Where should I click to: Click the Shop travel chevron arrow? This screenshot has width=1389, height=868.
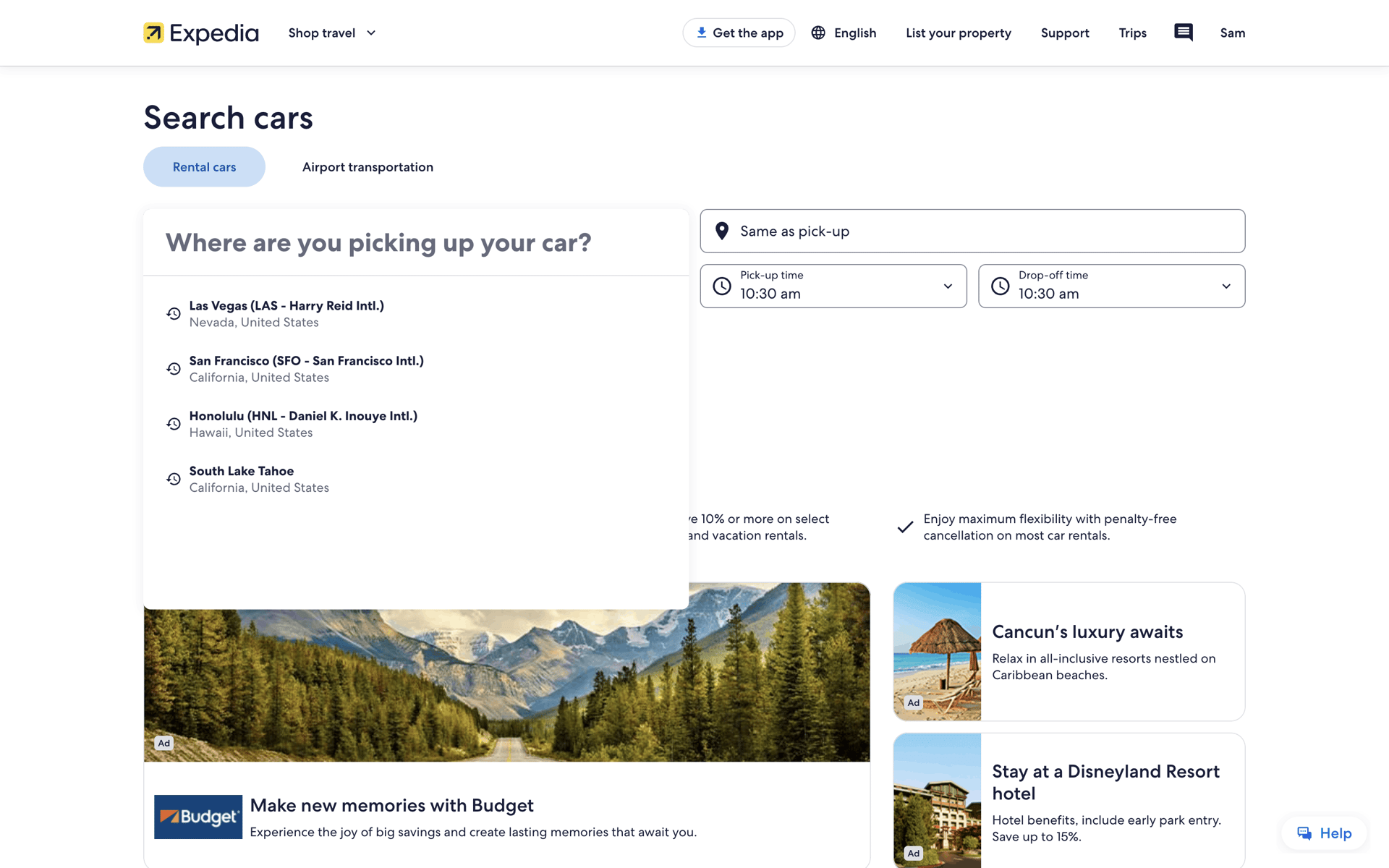click(371, 33)
